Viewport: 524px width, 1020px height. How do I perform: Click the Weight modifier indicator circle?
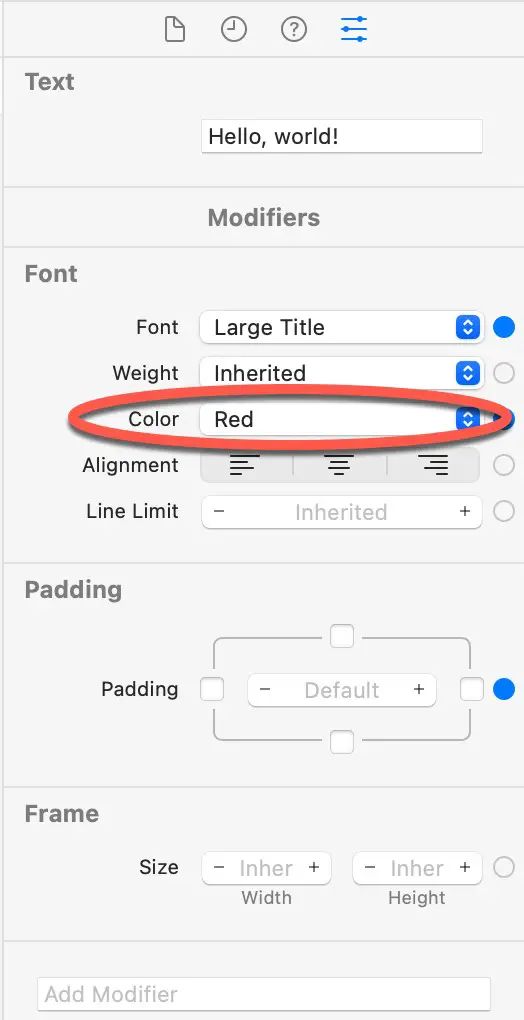tap(504, 373)
